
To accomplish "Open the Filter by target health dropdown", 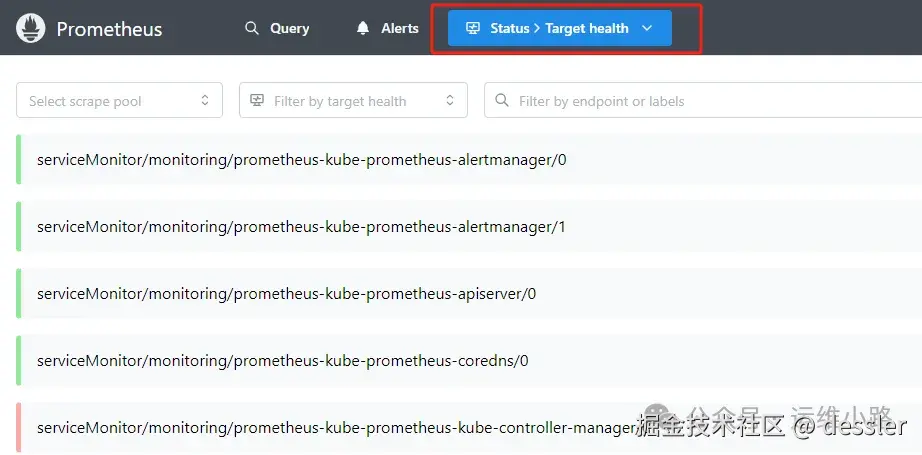I will 353,100.
